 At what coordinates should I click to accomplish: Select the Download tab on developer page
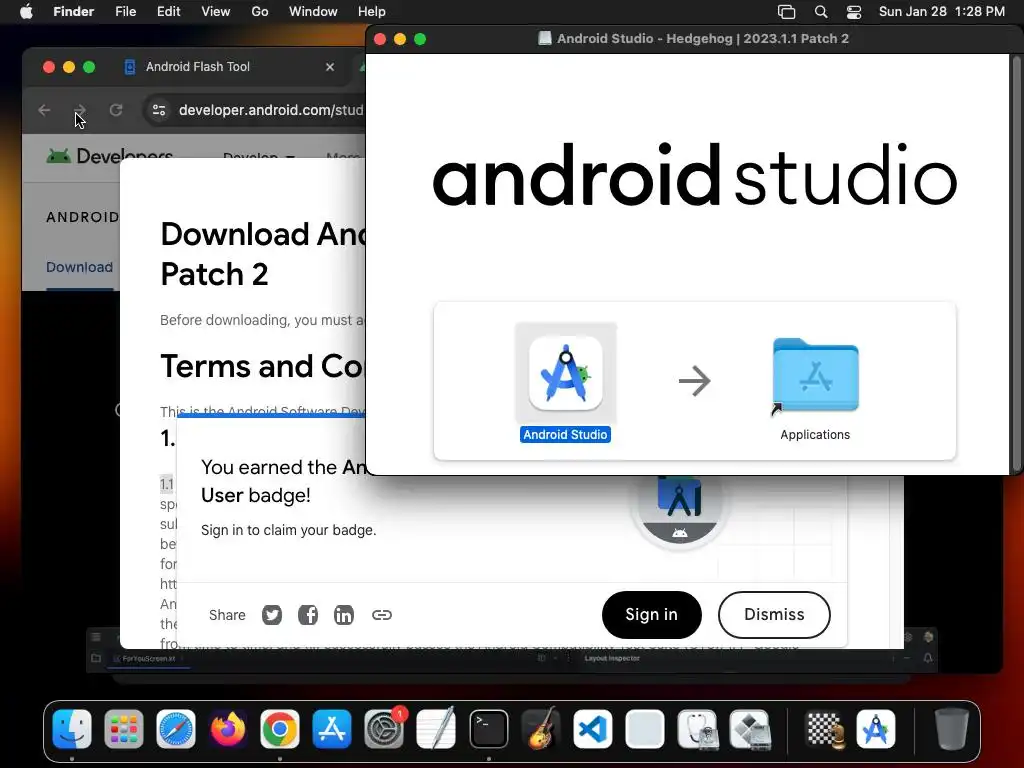[x=79, y=267]
